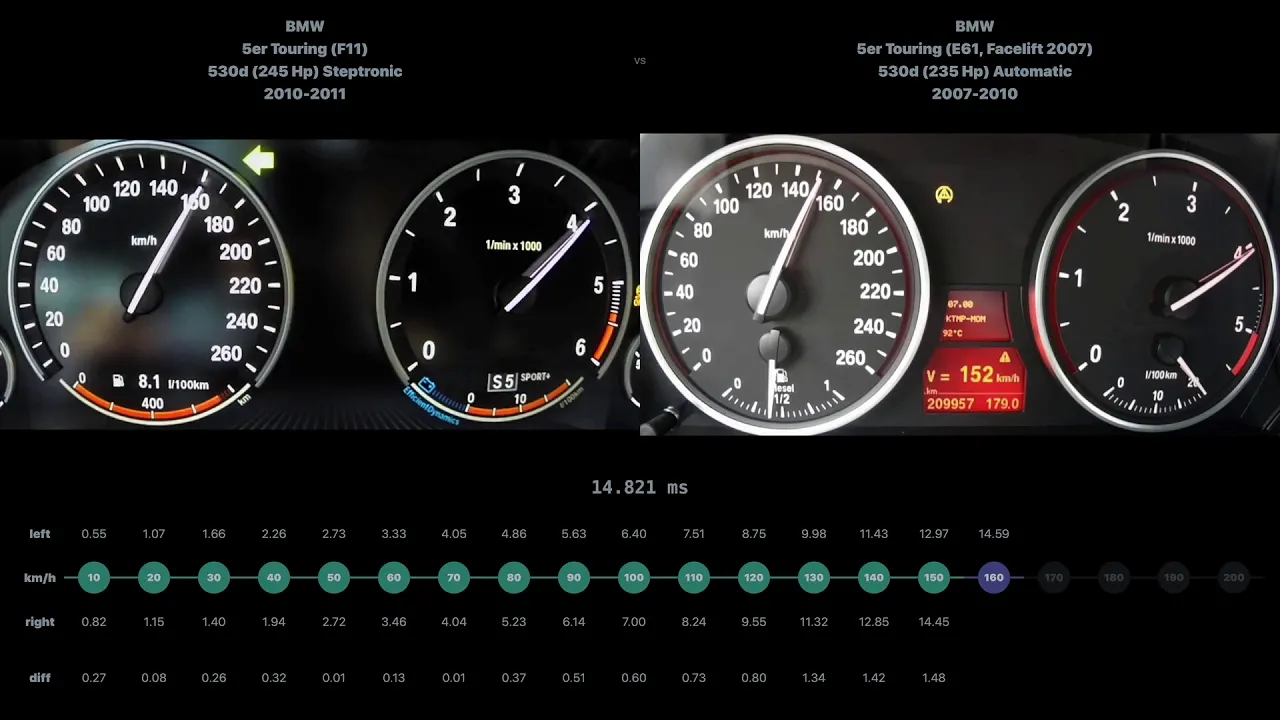
Task: Click the right time value 5.23
Action: point(514,622)
